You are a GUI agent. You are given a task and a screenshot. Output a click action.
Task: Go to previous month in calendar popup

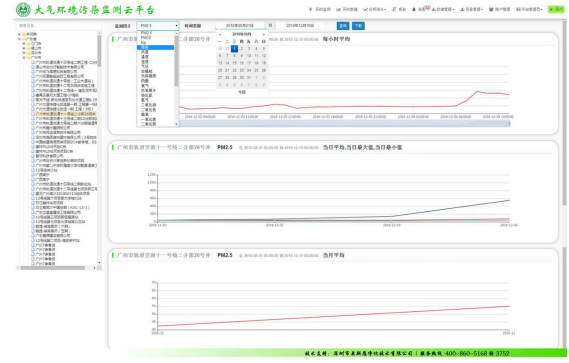220,34
